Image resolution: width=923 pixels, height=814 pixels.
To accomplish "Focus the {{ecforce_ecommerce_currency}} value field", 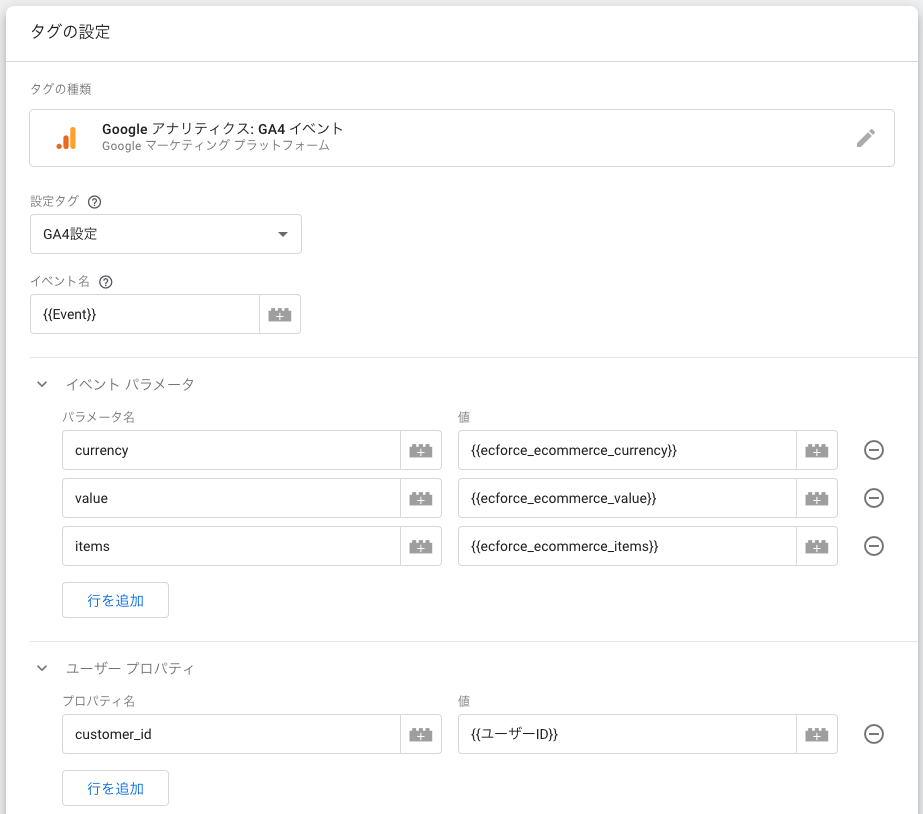I will 627,450.
